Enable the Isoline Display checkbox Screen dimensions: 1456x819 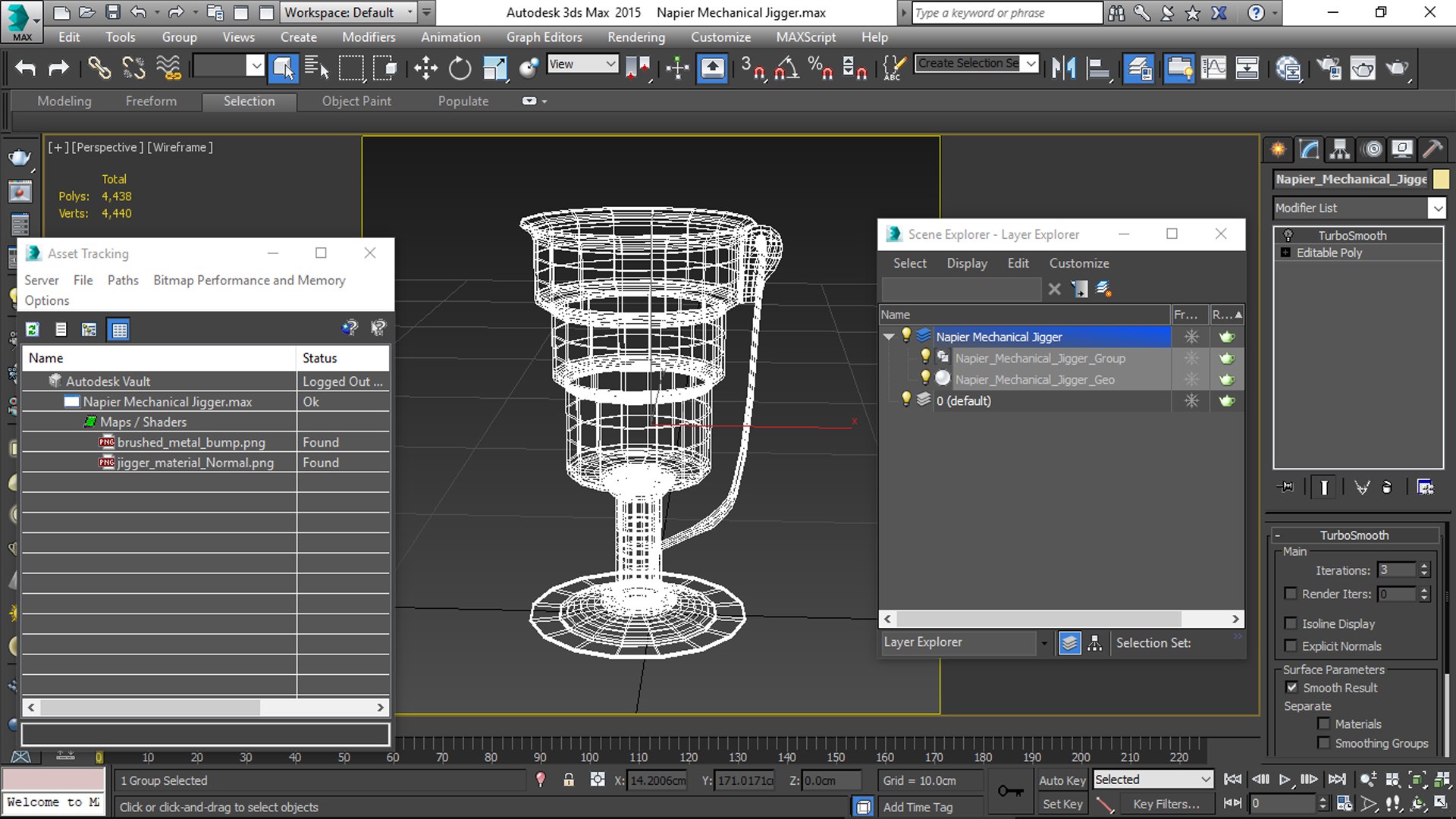(x=1291, y=623)
